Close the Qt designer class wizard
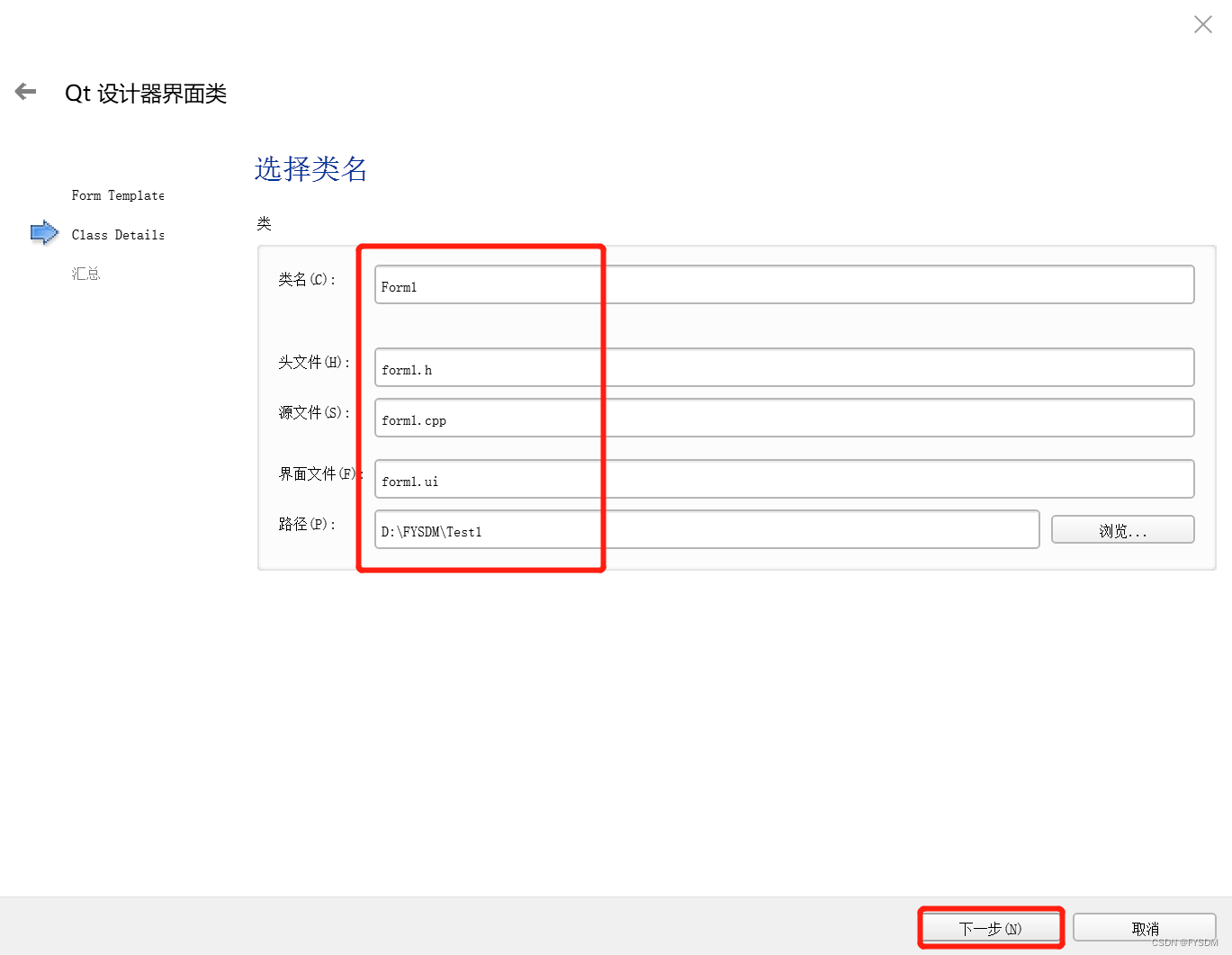 (x=1202, y=24)
